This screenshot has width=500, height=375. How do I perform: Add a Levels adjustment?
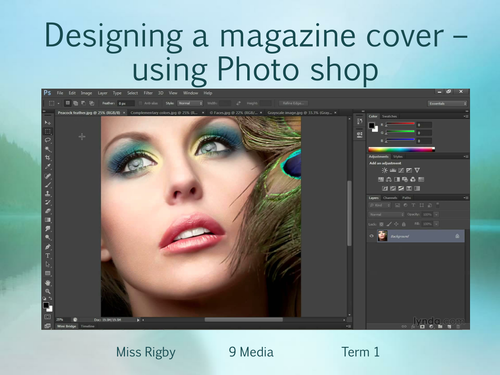[393, 170]
